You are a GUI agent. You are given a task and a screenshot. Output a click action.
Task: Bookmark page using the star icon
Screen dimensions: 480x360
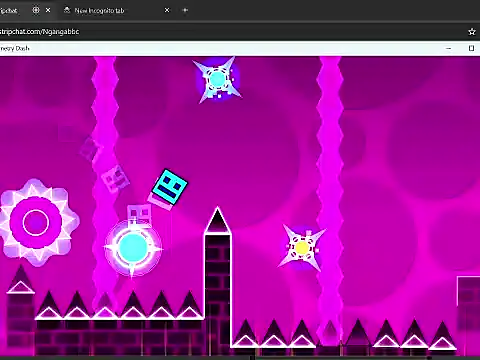pos(472,32)
